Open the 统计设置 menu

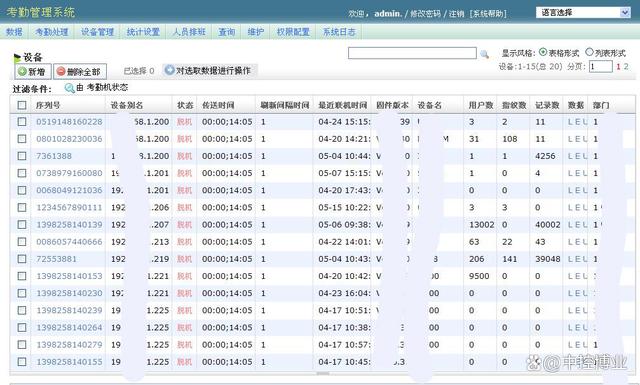[143, 32]
